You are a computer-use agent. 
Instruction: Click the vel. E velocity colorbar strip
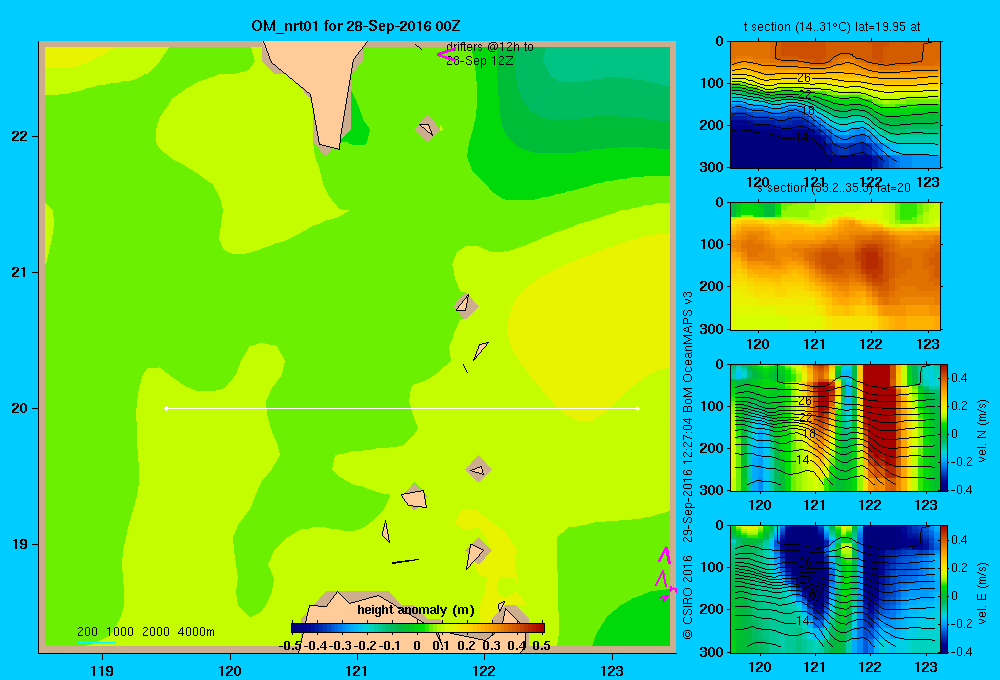945,589
